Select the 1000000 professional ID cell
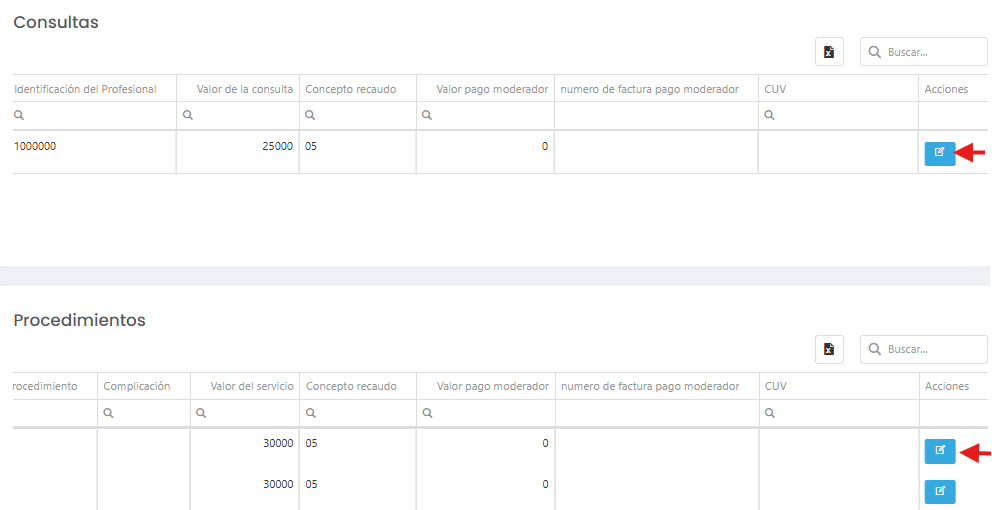 [36, 146]
